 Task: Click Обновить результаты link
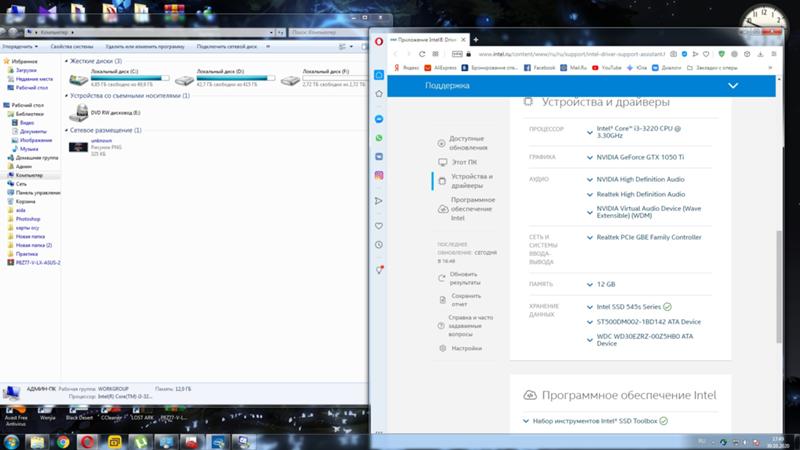tap(459, 278)
